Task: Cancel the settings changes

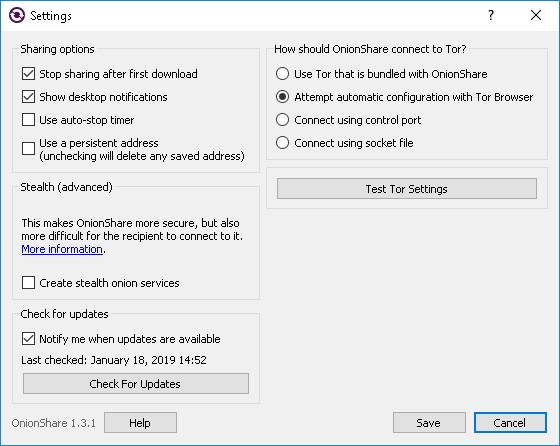Action: click(x=510, y=423)
